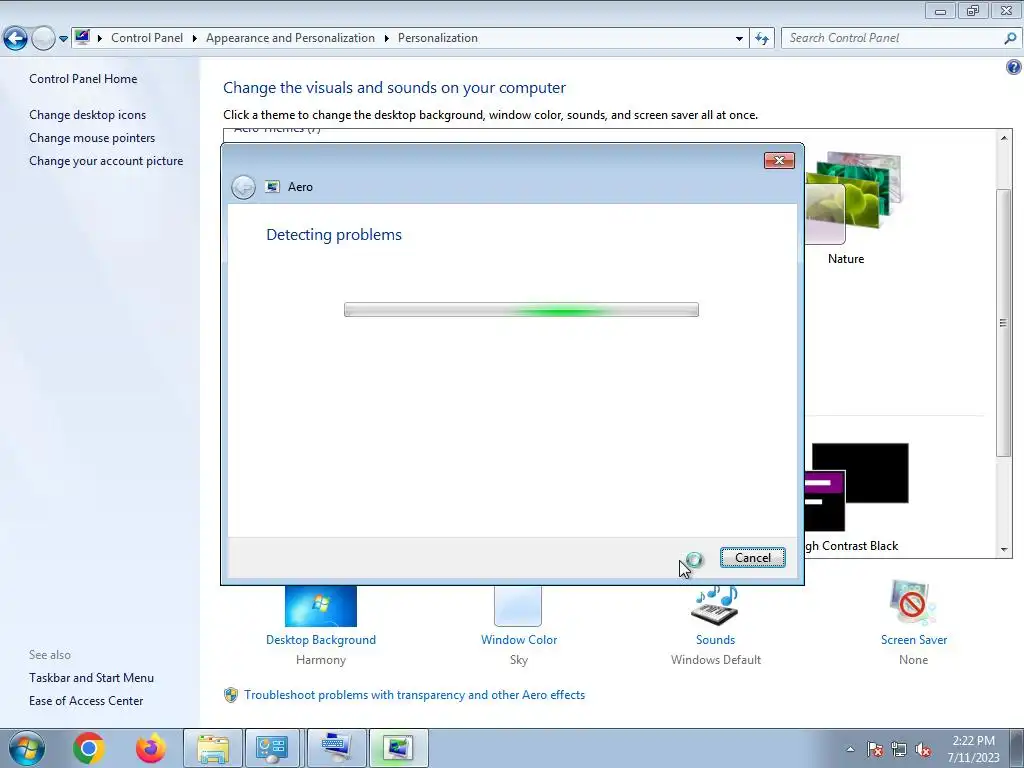Screen dimensions: 1024x768
Task: Select the Nature theme thumbnail
Action: [853, 198]
